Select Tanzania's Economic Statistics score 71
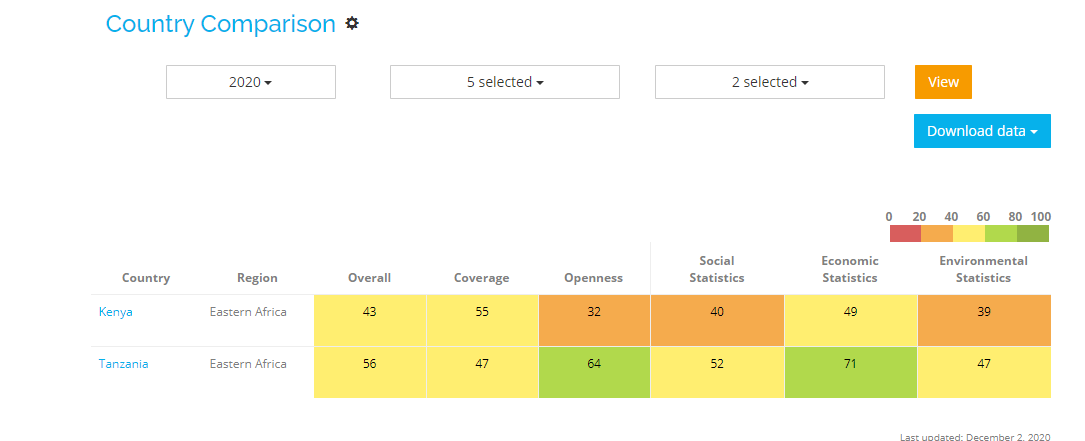Screen dimensions: 1085x441 click(x=850, y=364)
